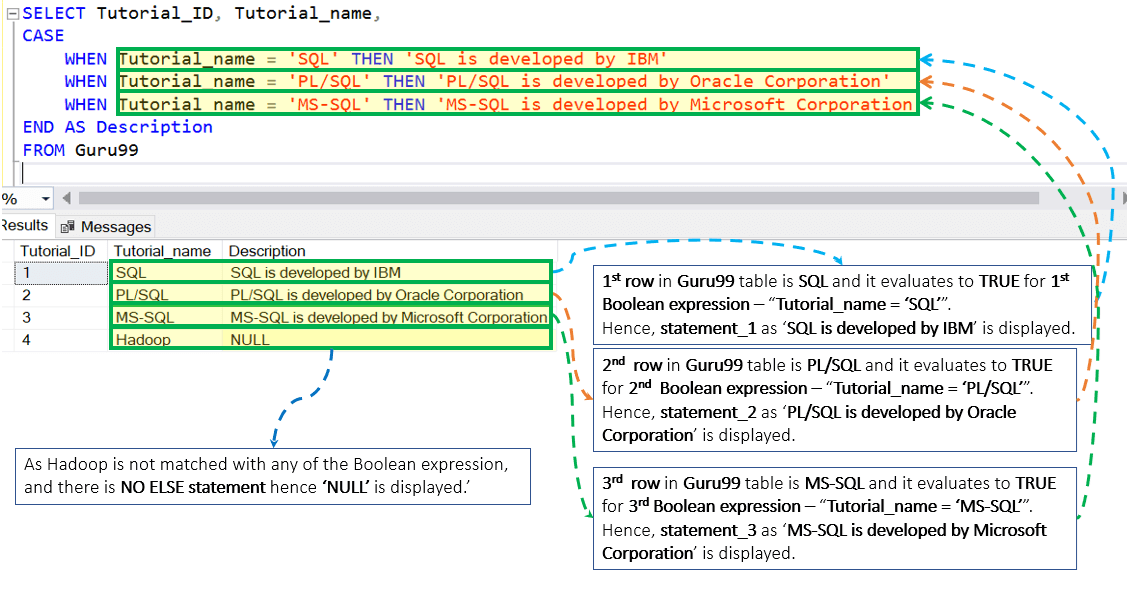The height and width of the screenshot is (590, 1127).
Task: Select the Tutorial_name column header
Action: (x=160, y=251)
